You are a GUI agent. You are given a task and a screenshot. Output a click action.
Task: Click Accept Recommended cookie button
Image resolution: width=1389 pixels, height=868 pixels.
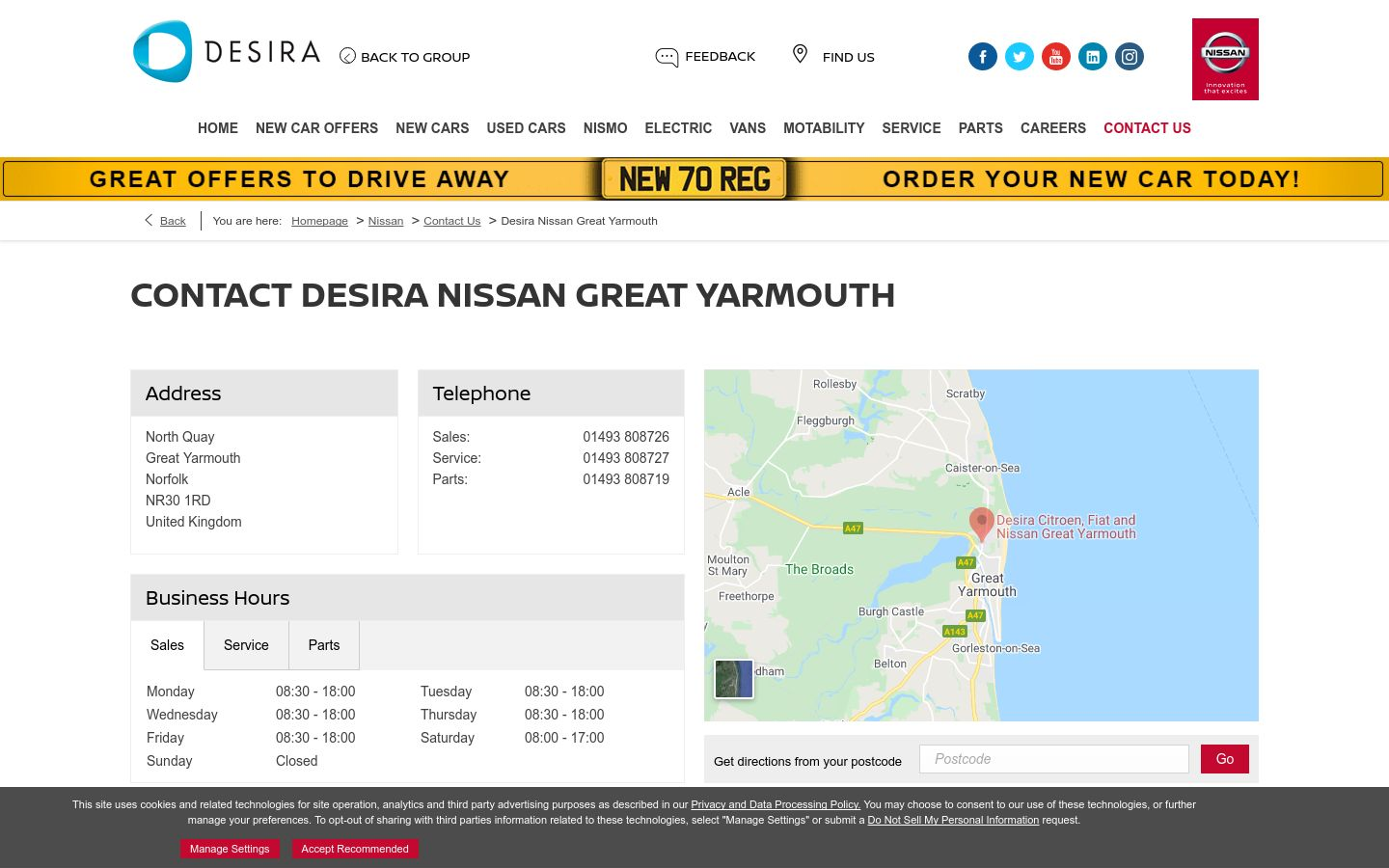pyautogui.click(x=355, y=849)
